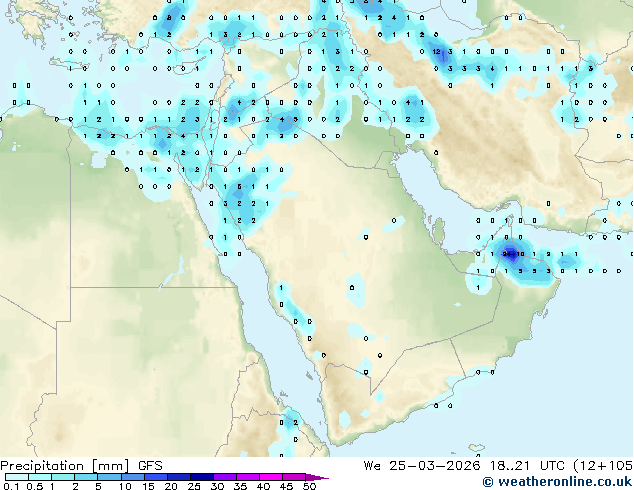Click the above-50 mm legend arrow tip
Screen dimensions: 634x490
coord(317,477)
